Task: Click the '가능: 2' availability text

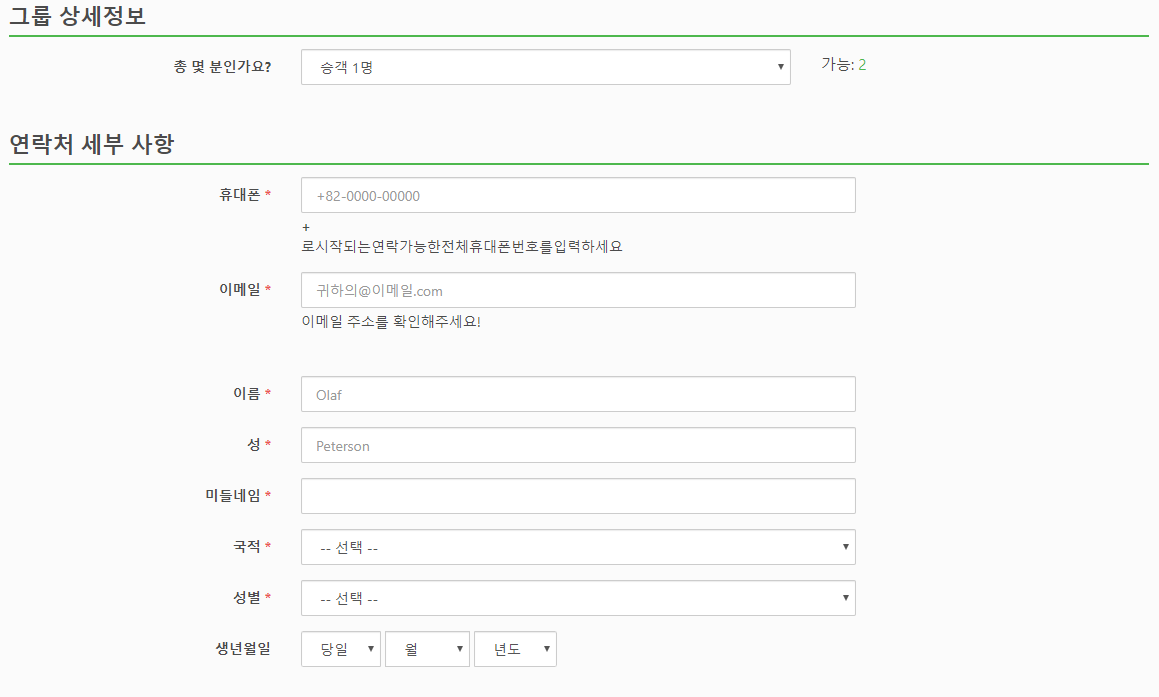Action: click(x=843, y=65)
